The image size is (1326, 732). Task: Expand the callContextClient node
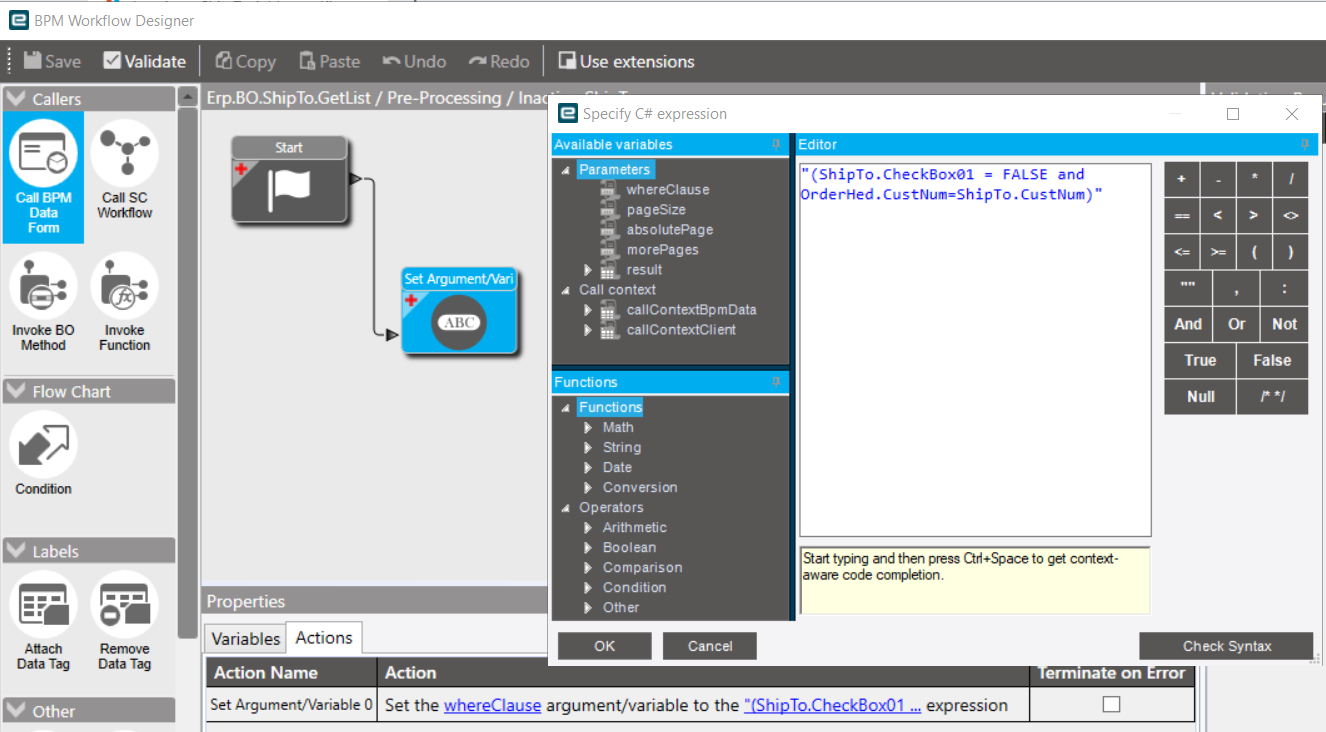pyautogui.click(x=588, y=330)
